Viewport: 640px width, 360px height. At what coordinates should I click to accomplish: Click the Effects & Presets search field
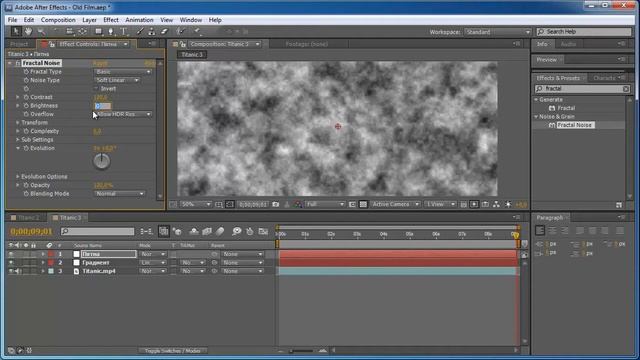(x=582, y=89)
